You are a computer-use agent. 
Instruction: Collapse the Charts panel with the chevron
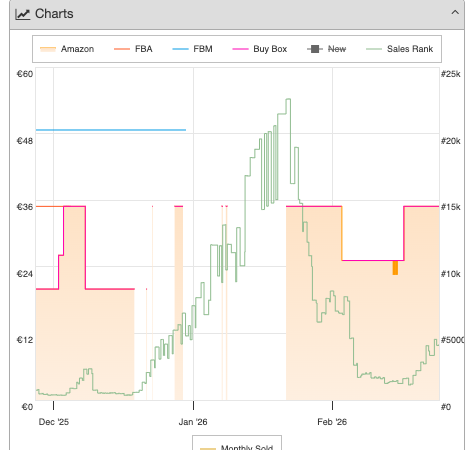click(x=455, y=13)
